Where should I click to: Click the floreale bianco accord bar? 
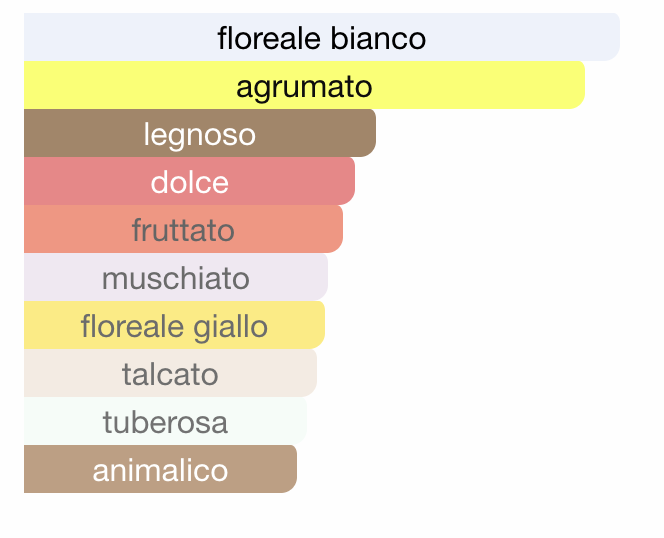(x=322, y=37)
